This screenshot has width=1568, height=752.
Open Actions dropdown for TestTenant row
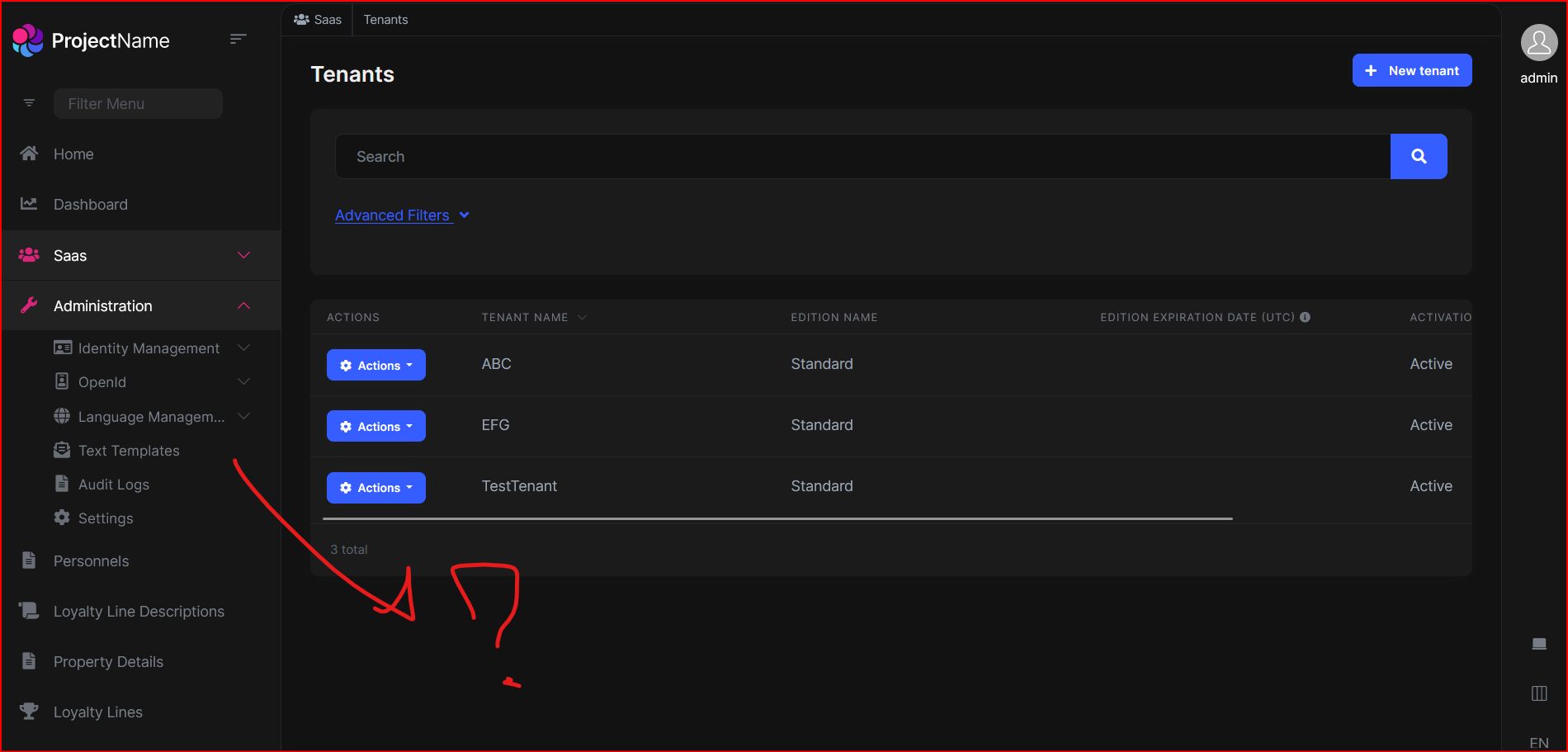(x=375, y=488)
